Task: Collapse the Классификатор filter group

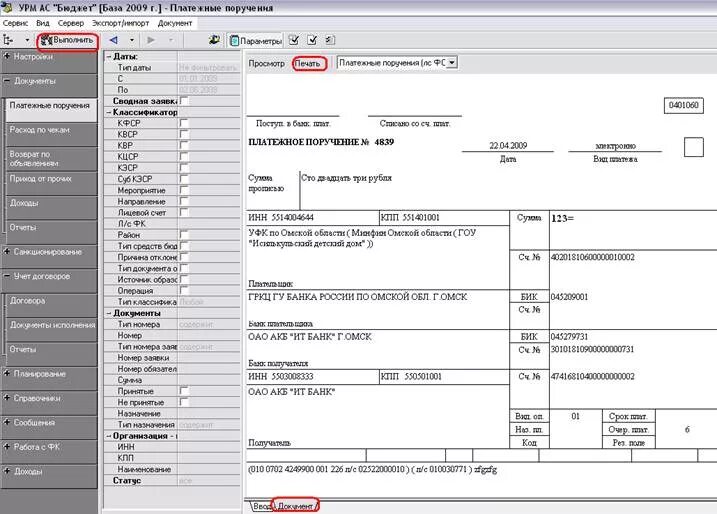Action: [x=109, y=112]
